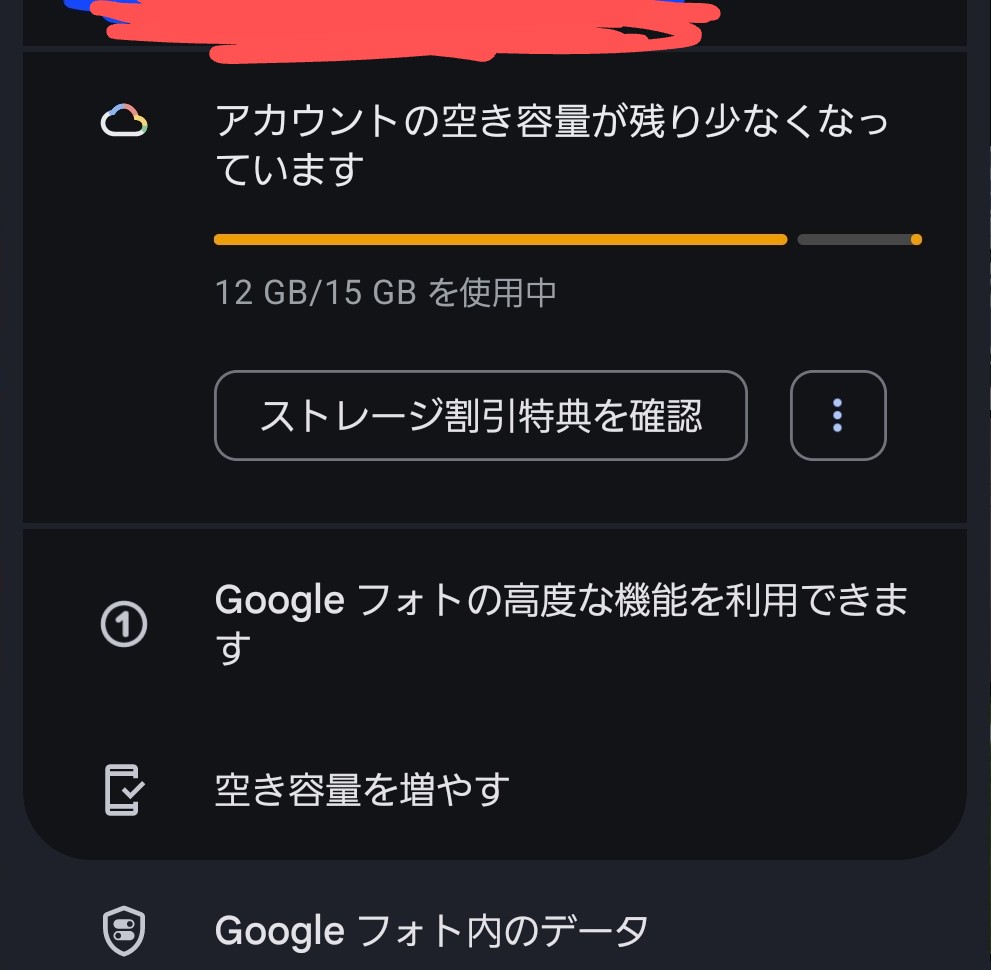Click the gray unused portion of storage bar
This screenshot has width=991, height=970.
tap(854, 239)
